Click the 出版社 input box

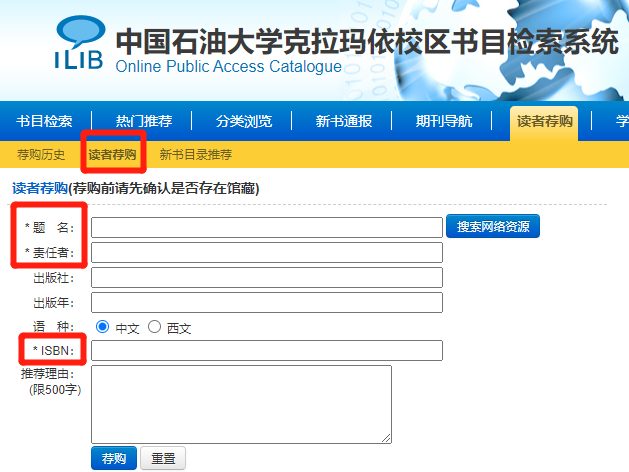click(266, 277)
